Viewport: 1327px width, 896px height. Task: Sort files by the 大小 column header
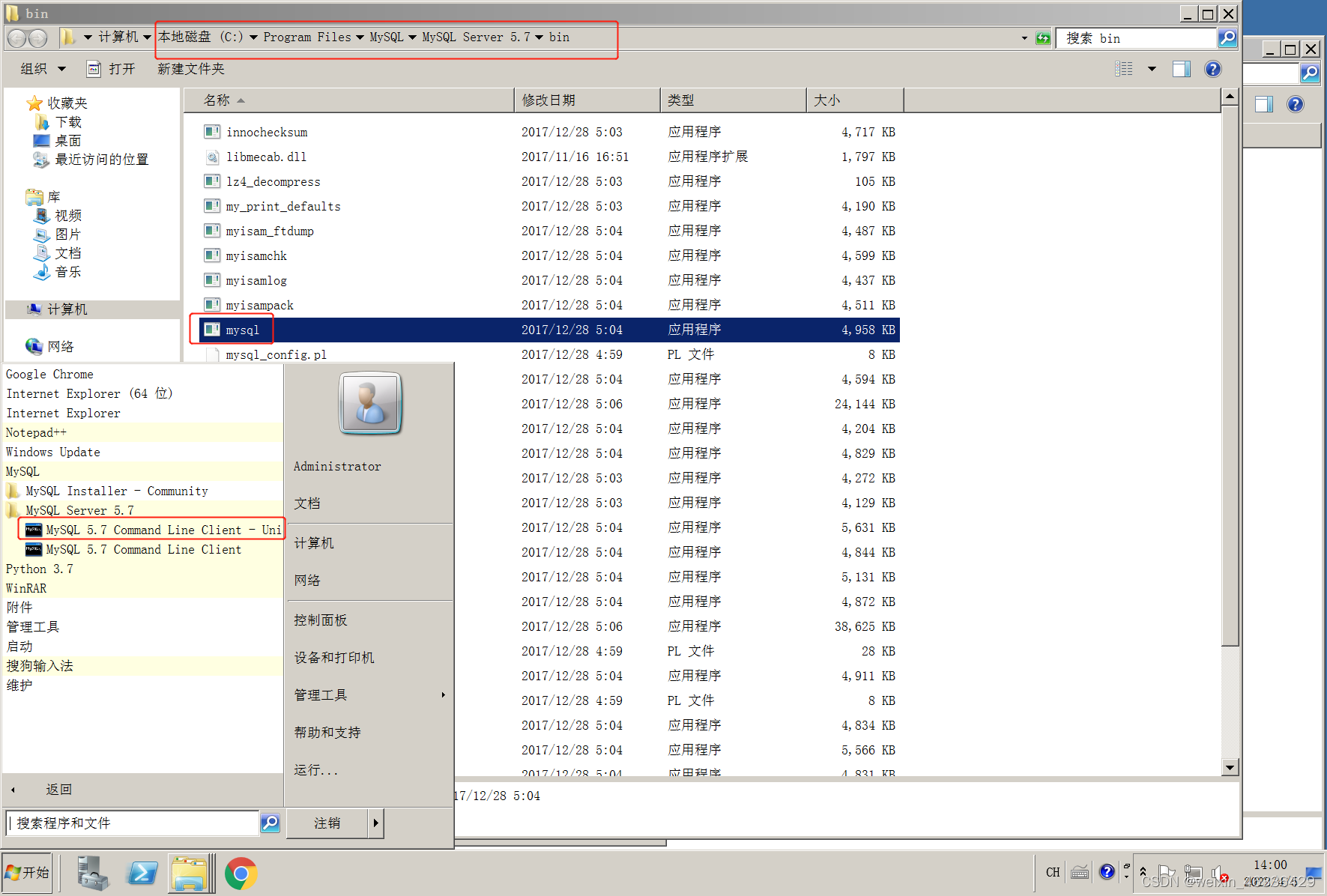tap(854, 100)
